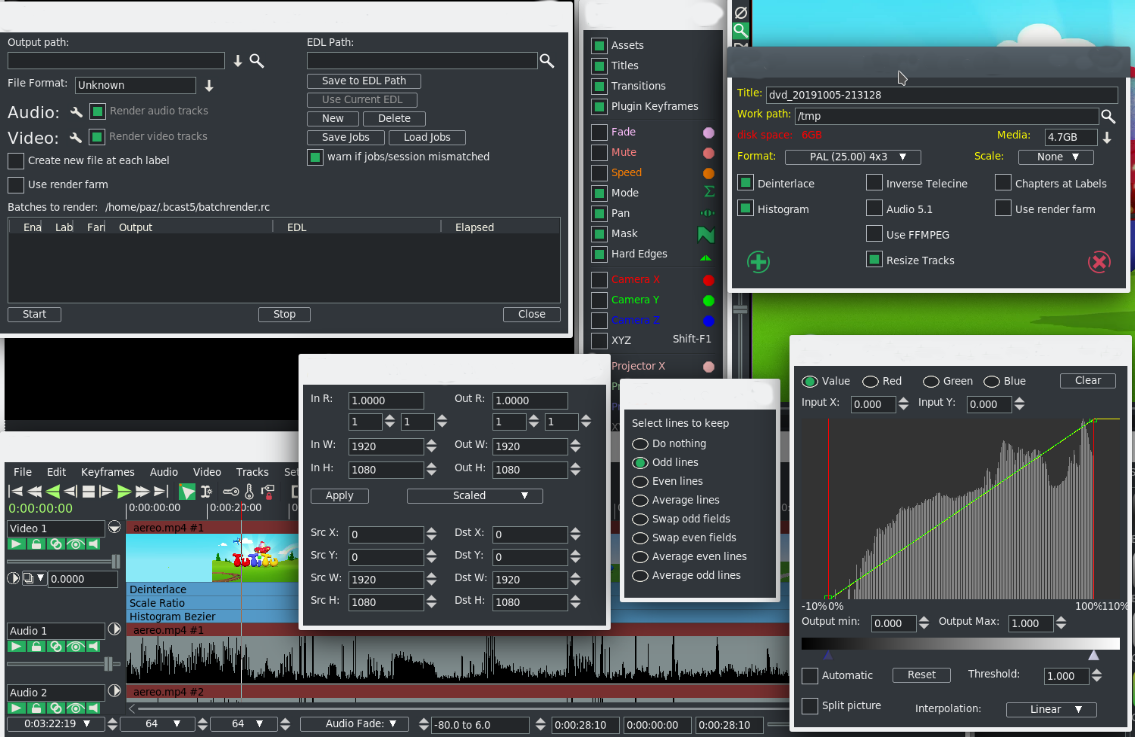
Task: Click the forward play button in transport
Action: coord(124,491)
